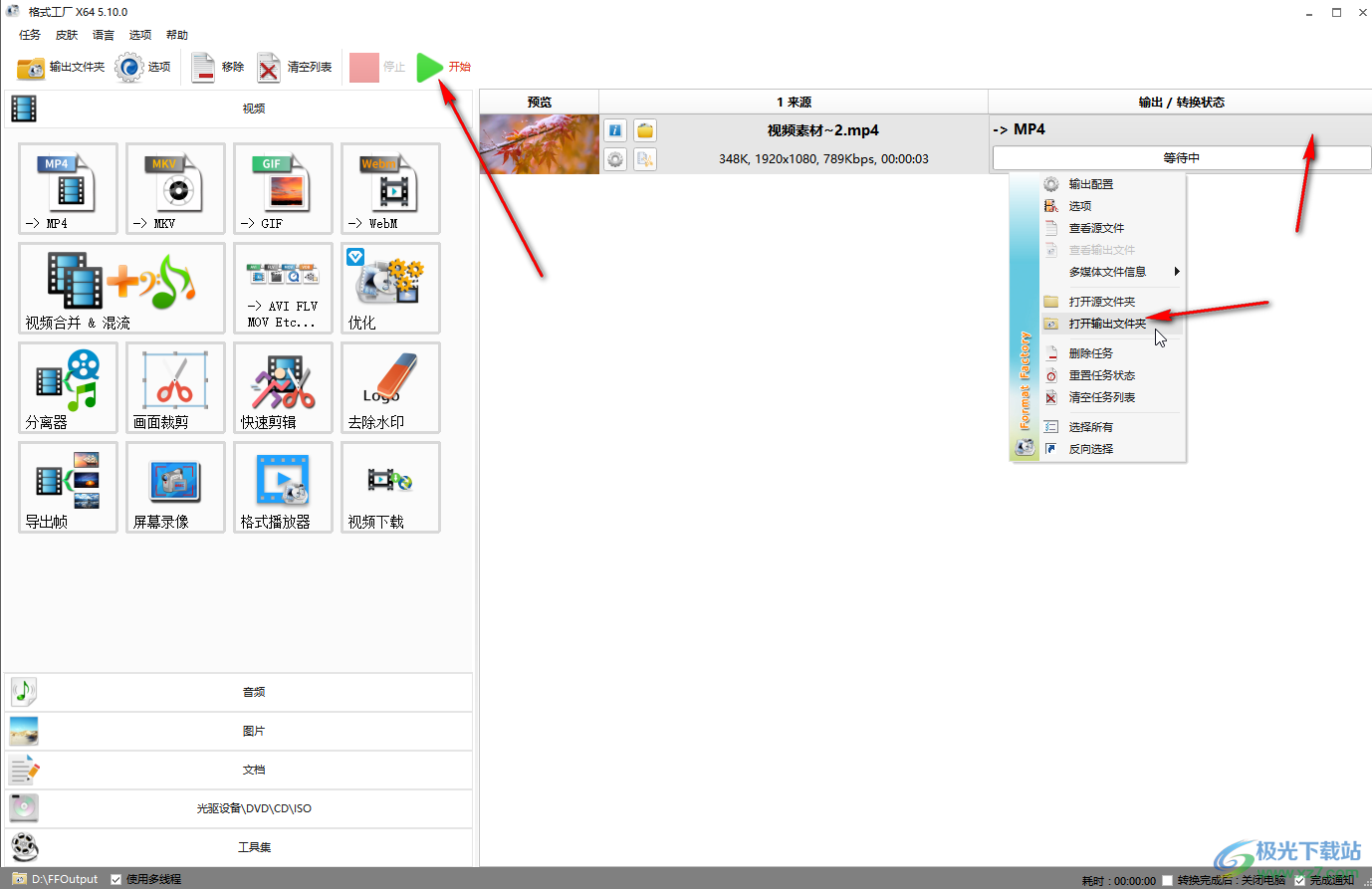Open the 语言 menu
Viewport: 1372px width, 889px height.
click(104, 35)
